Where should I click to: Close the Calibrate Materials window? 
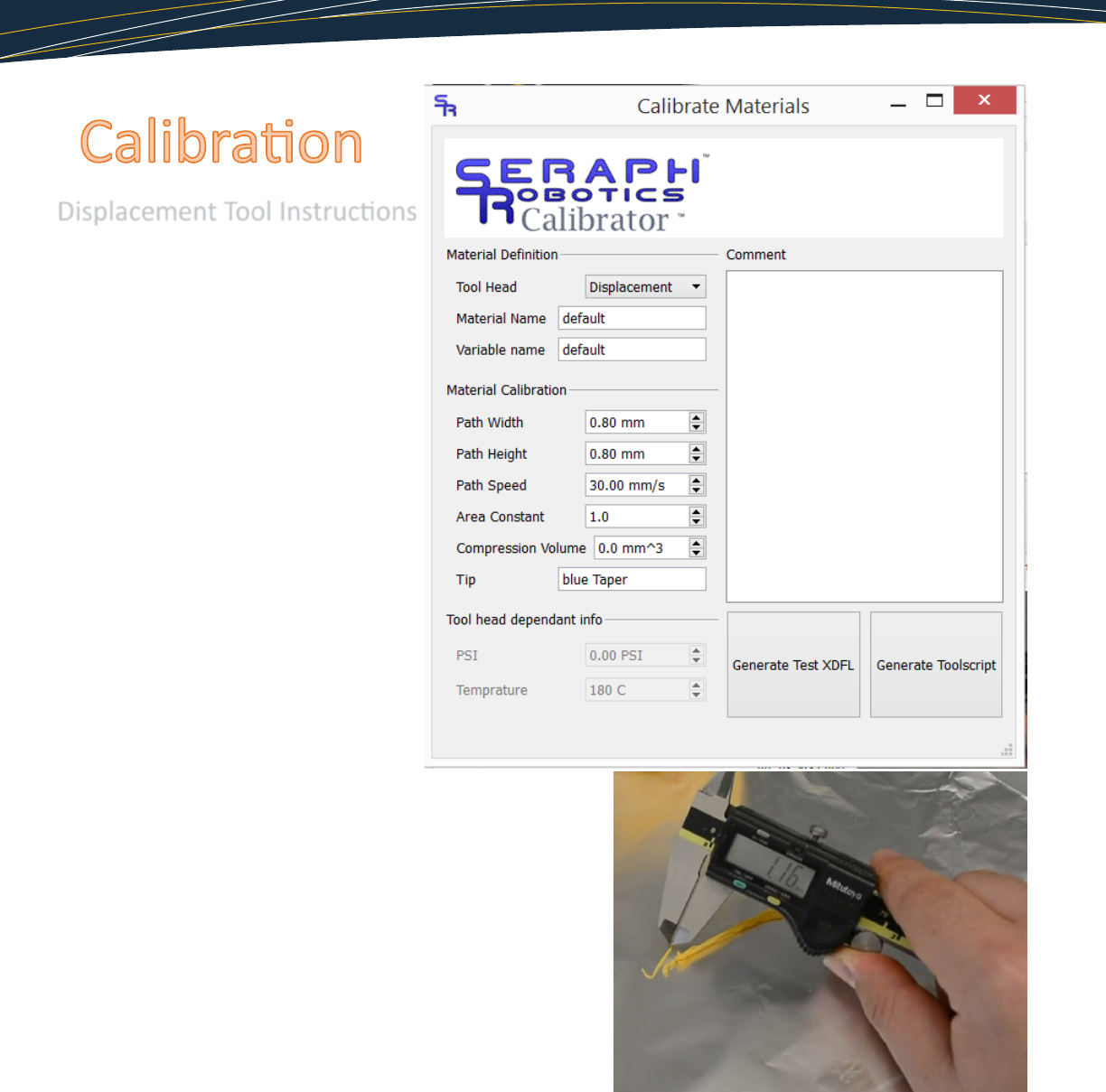coord(985,100)
